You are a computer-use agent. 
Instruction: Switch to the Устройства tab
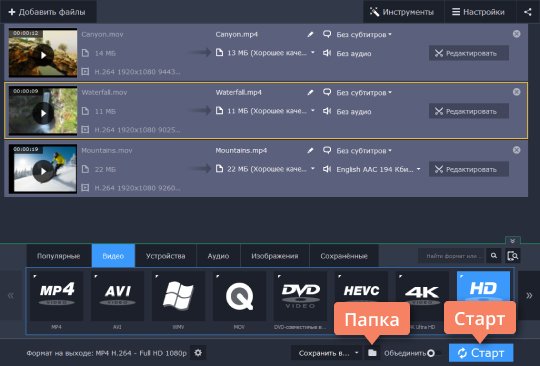[166, 256]
